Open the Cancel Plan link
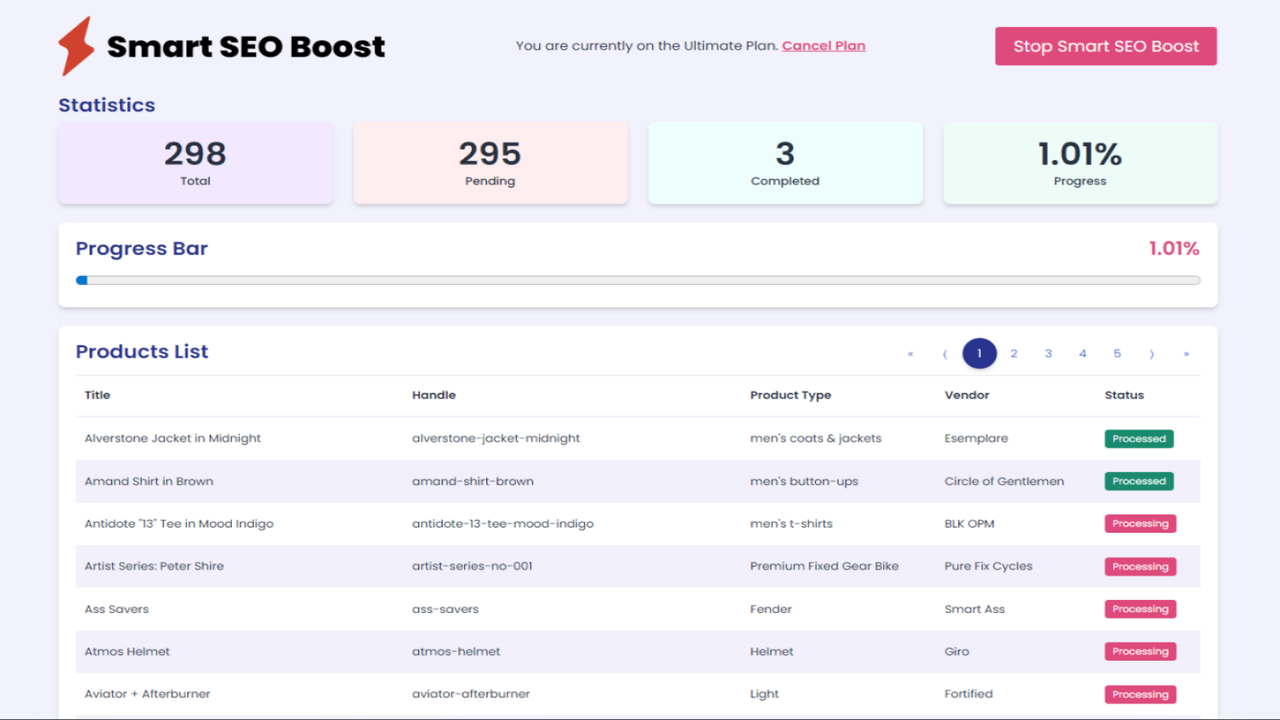Viewport: 1280px width, 720px height. tap(823, 45)
